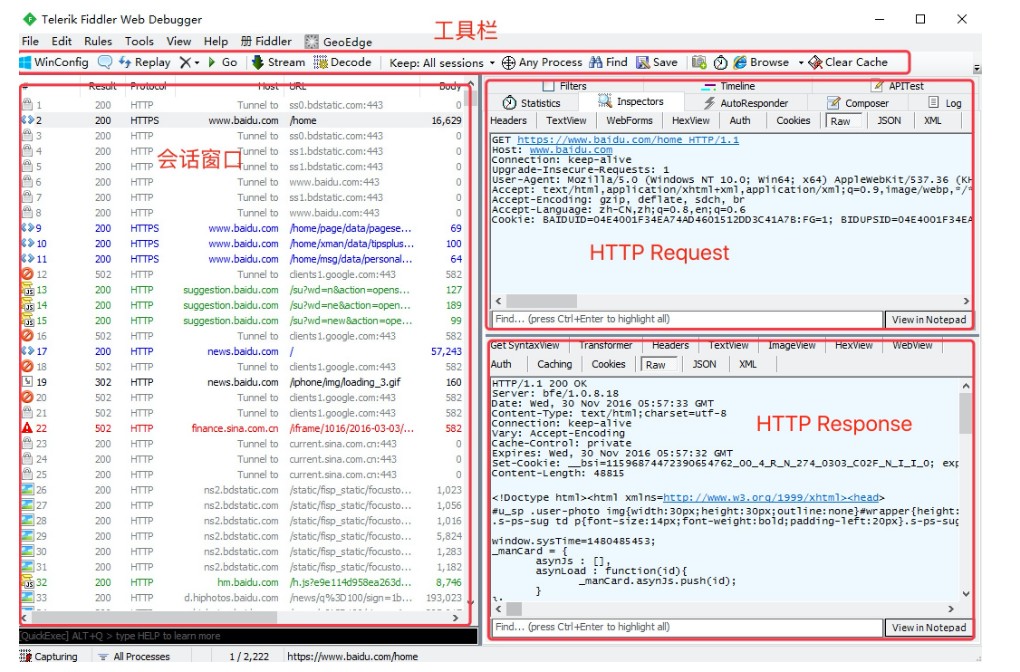Image resolution: width=1020 pixels, height=672 pixels.
Task: Switch to the Inspectors tab
Action: point(631,101)
